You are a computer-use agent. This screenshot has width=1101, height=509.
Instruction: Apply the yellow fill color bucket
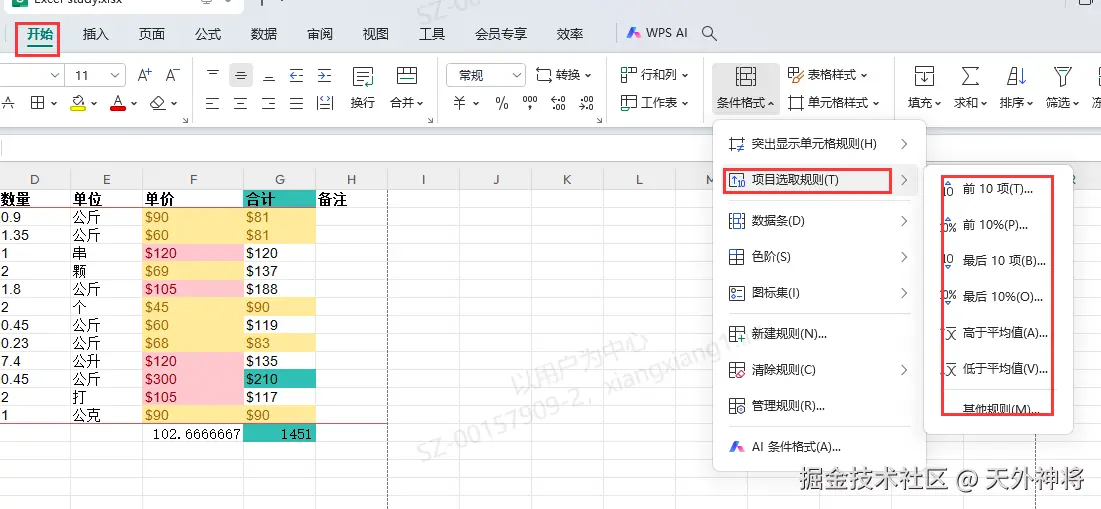[78, 103]
